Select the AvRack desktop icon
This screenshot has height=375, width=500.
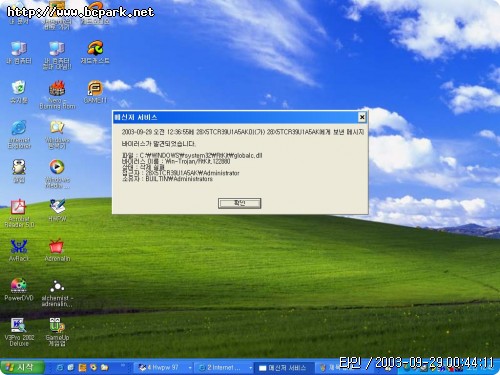(x=19, y=250)
